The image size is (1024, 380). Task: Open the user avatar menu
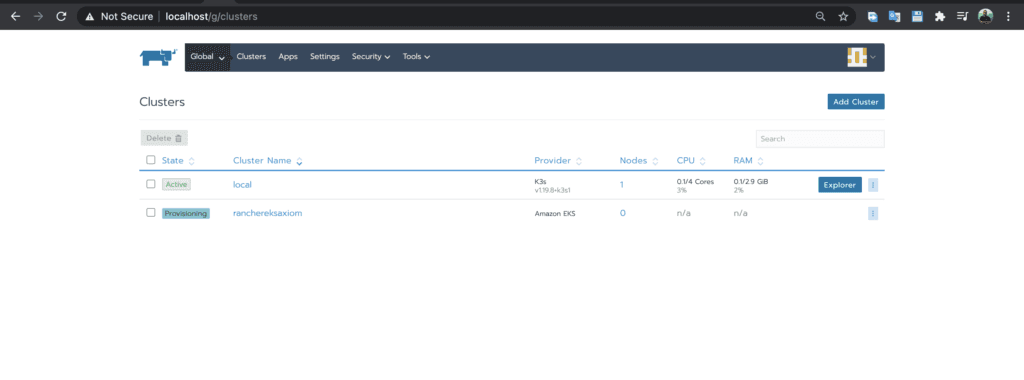pos(861,57)
